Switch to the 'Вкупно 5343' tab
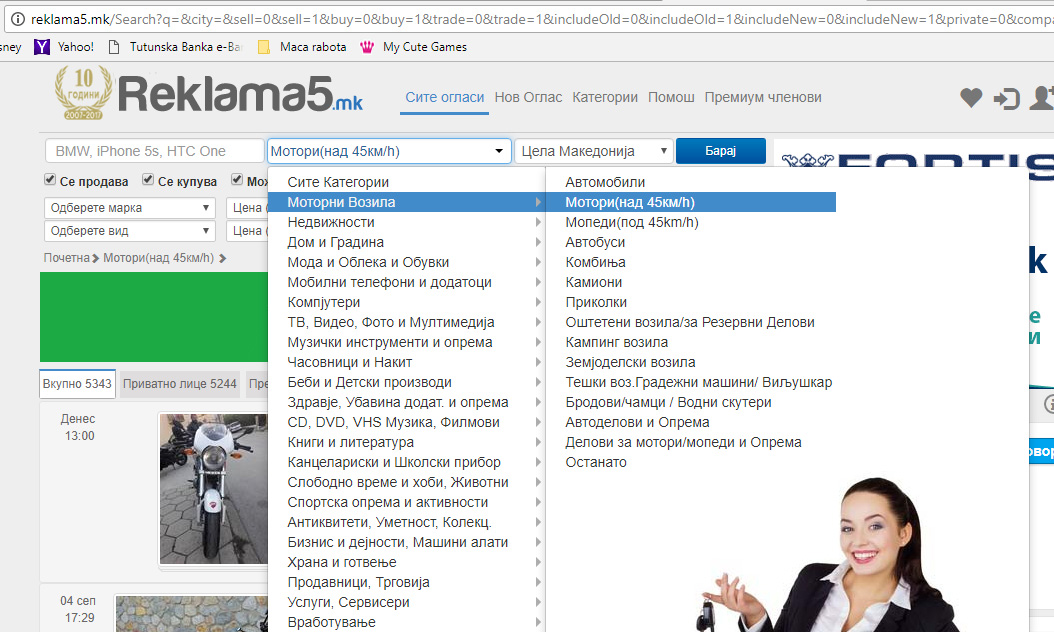Image resolution: width=1054 pixels, height=632 pixels. point(77,384)
